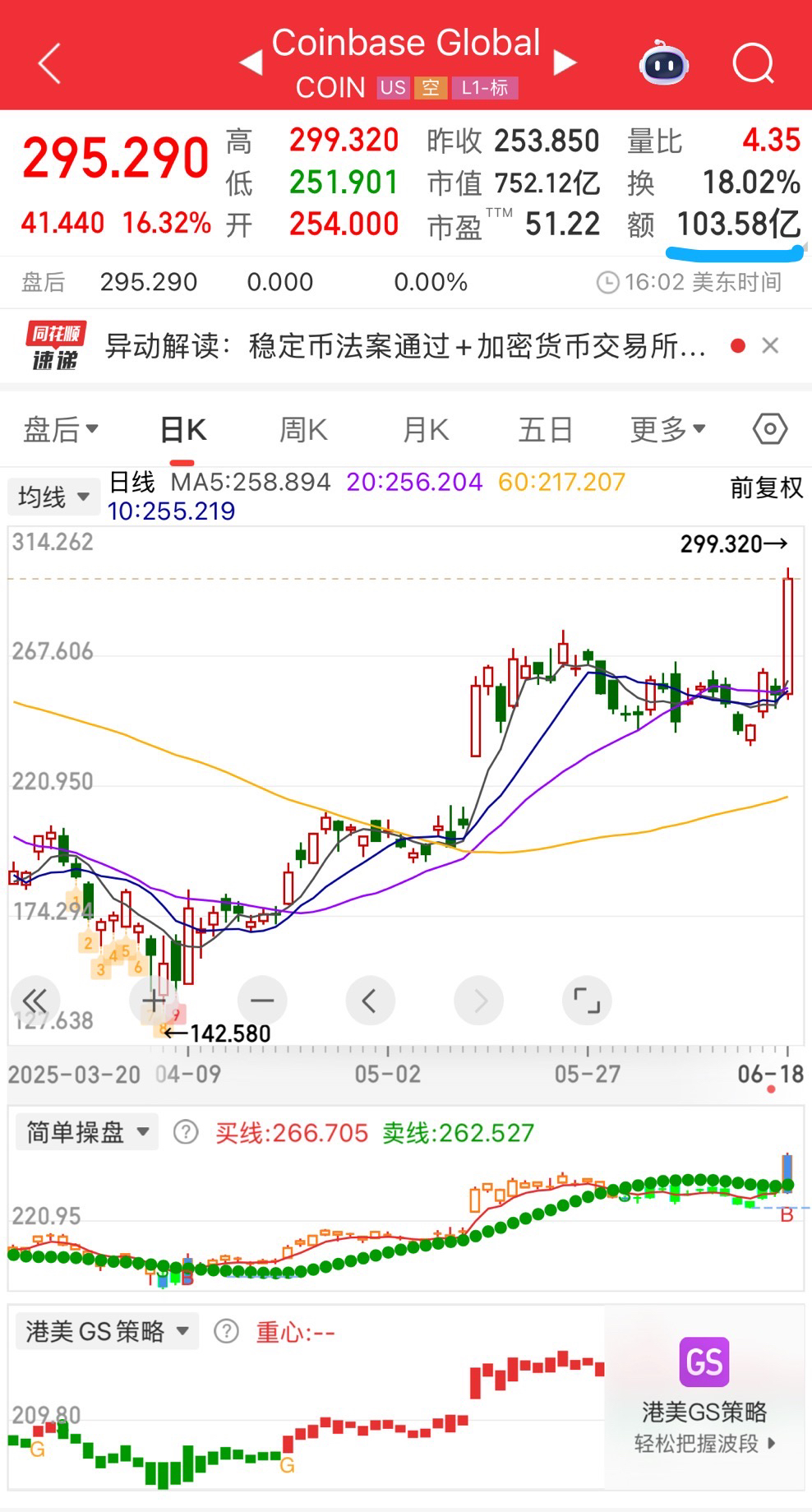
Task: Tap the 05-27 date marker
Action: (587, 1074)
